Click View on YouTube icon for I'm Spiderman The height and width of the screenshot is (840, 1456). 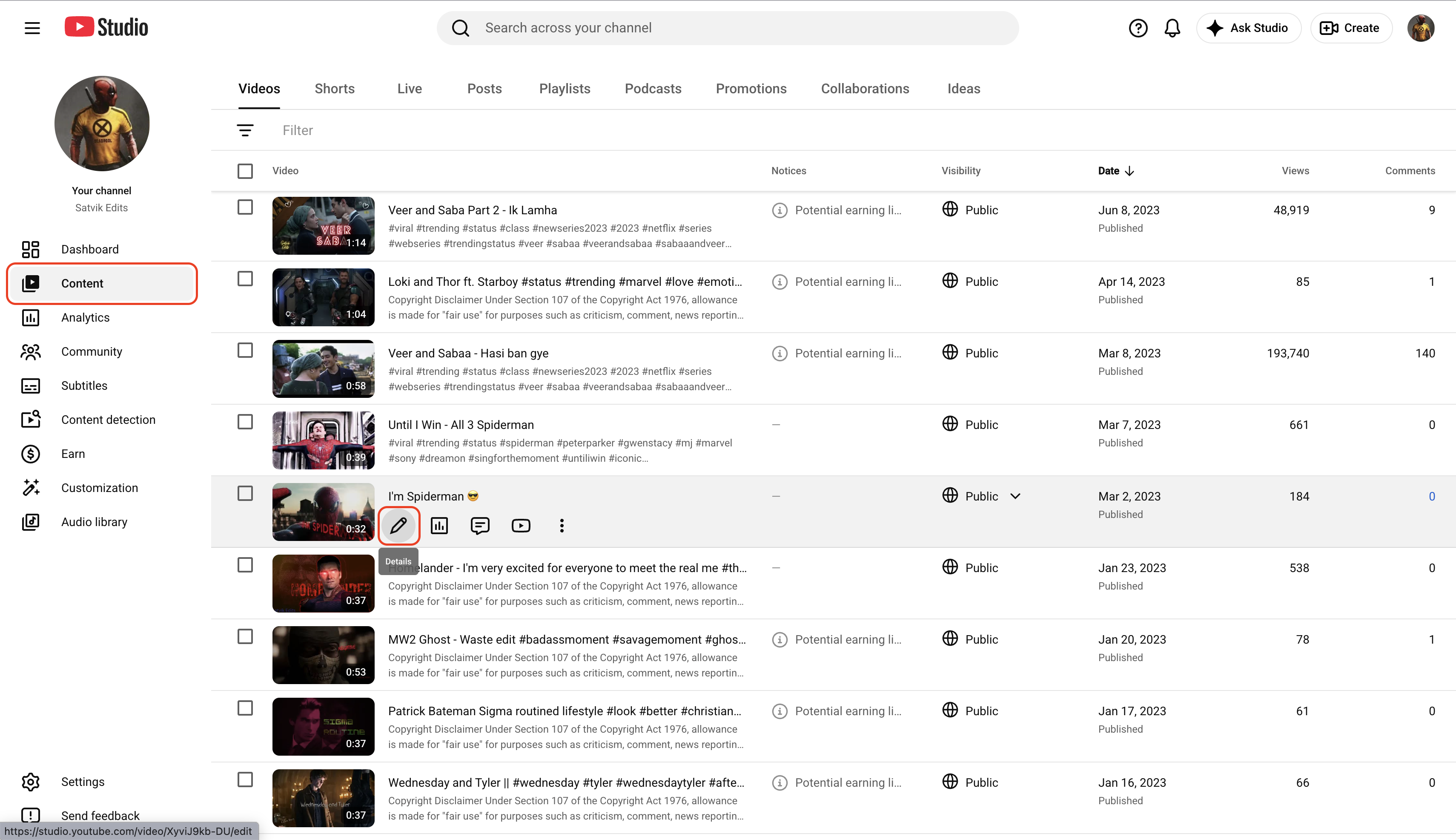click(521, 526)
